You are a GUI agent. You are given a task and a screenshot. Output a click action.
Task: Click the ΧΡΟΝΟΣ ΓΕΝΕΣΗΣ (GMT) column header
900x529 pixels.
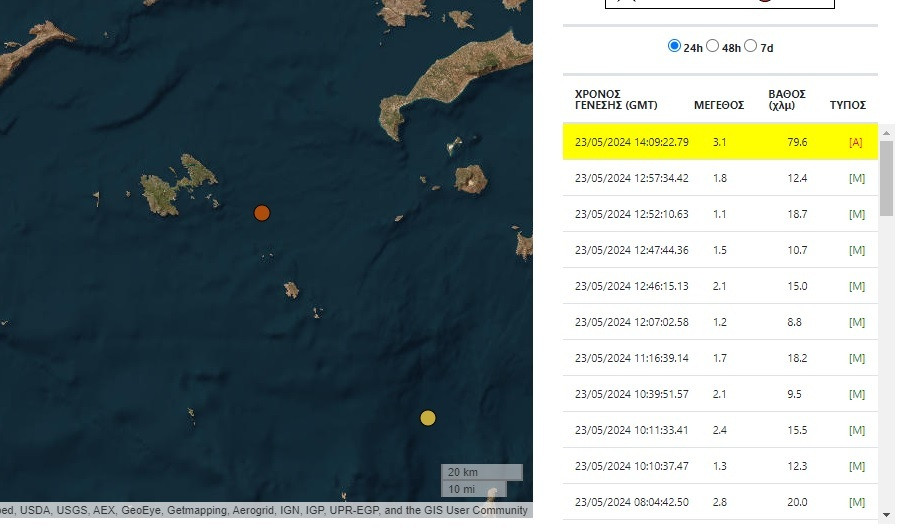[x=616, y=100]
